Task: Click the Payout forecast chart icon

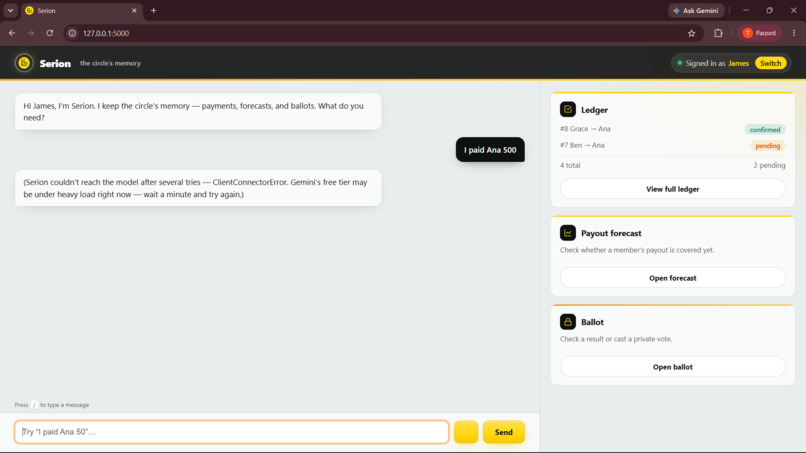Action: pyautogui.click(x=567, y=233)
